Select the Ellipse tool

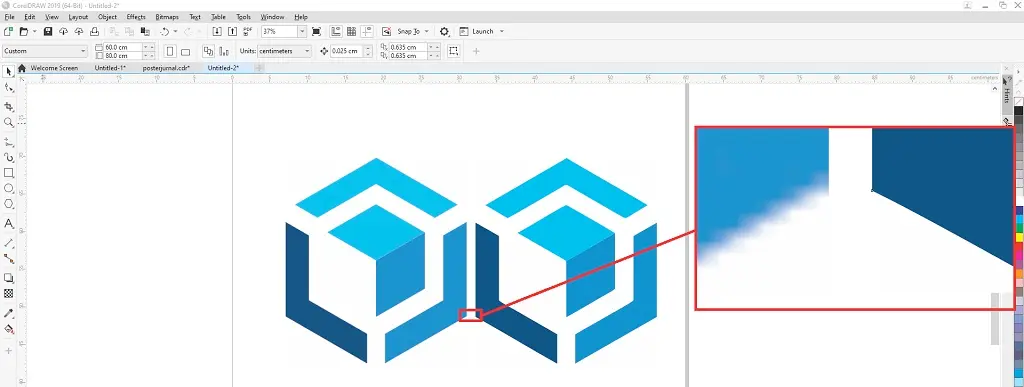[8, 189]
